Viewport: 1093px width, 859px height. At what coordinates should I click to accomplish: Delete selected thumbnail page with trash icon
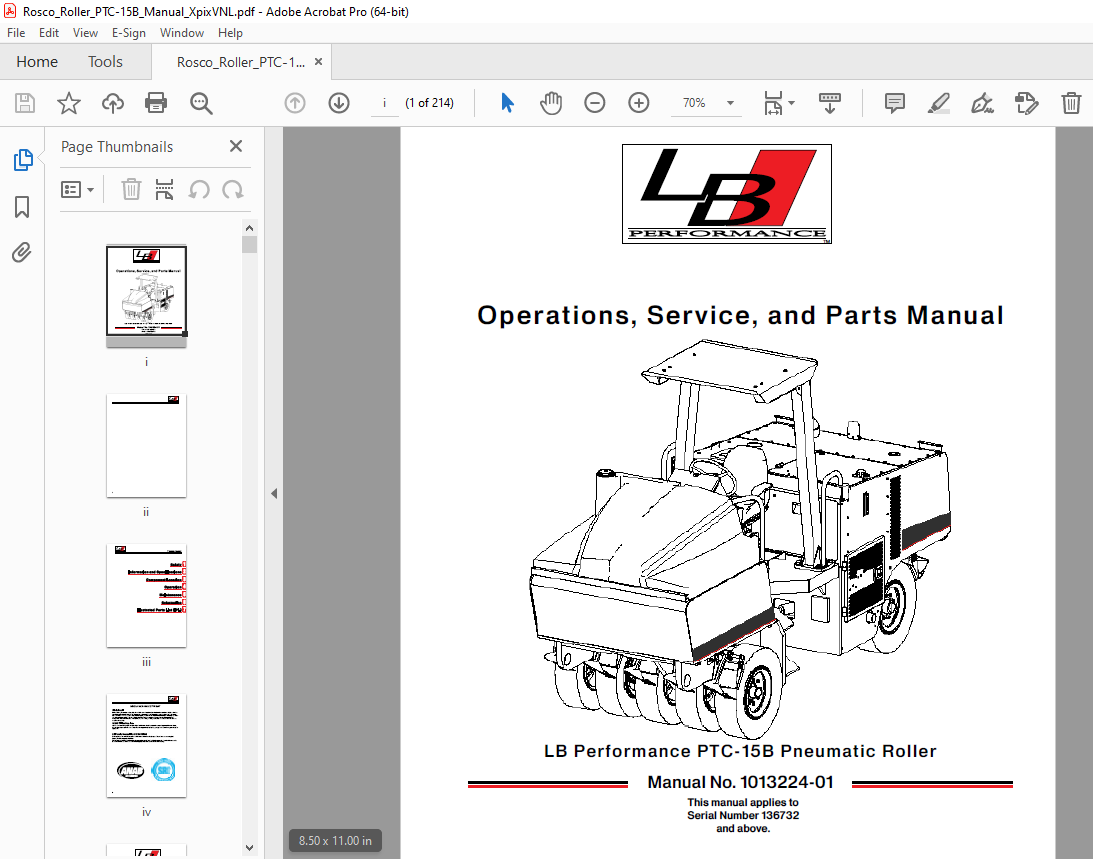click(131, 190)
